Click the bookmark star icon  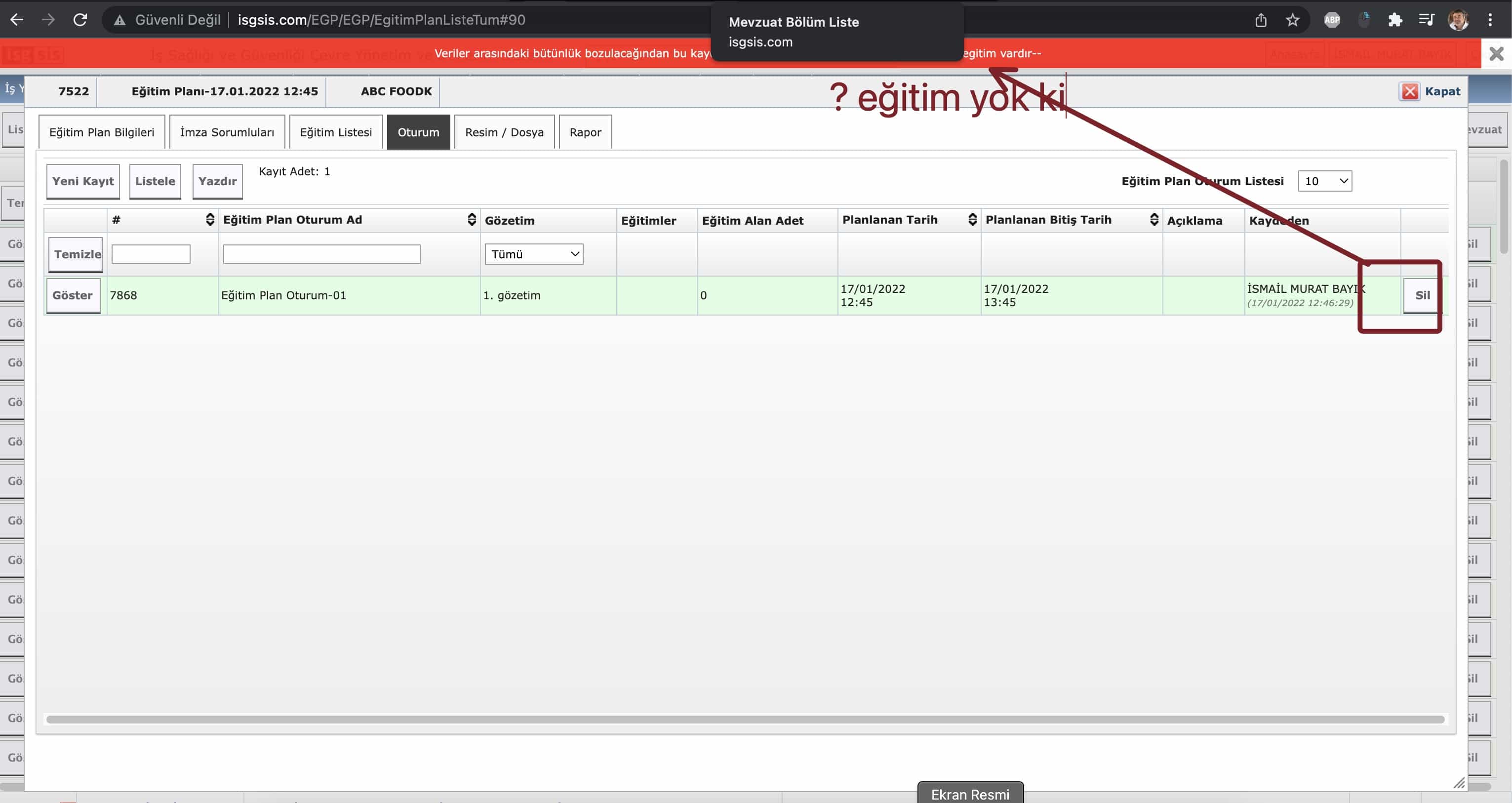(1292, 20)
